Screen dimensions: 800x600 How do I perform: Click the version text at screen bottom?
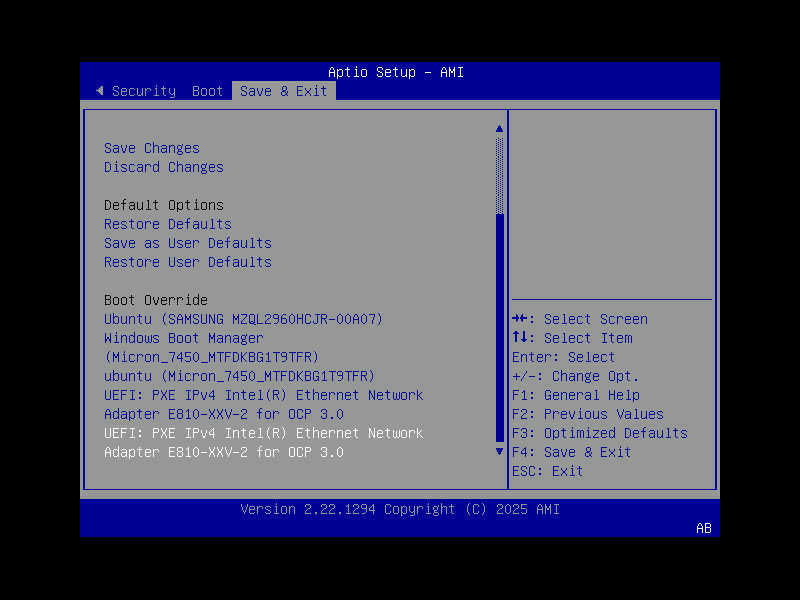[400, 509]
